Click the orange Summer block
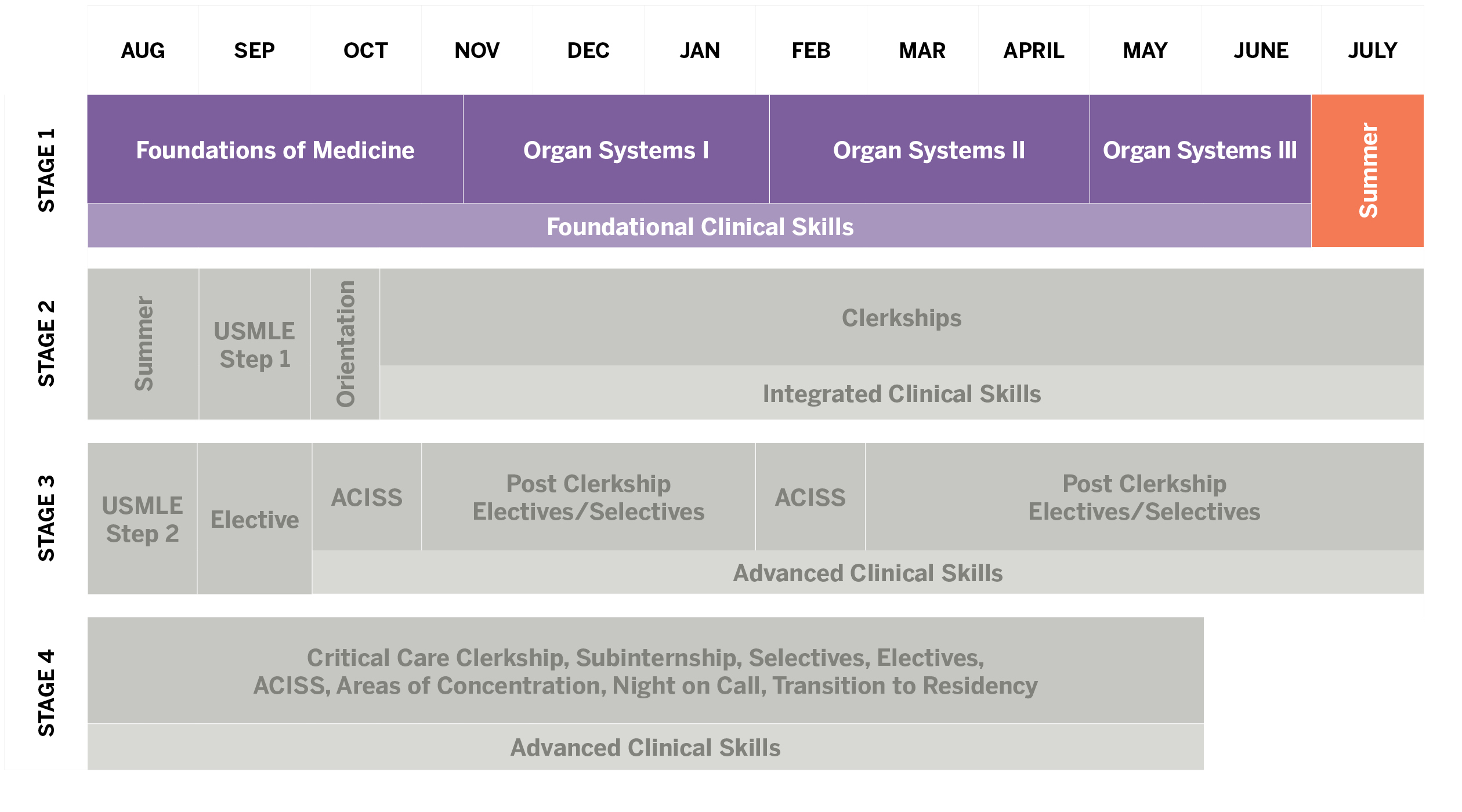This screenshot has width=1462, height=812. click(1367, 171)
